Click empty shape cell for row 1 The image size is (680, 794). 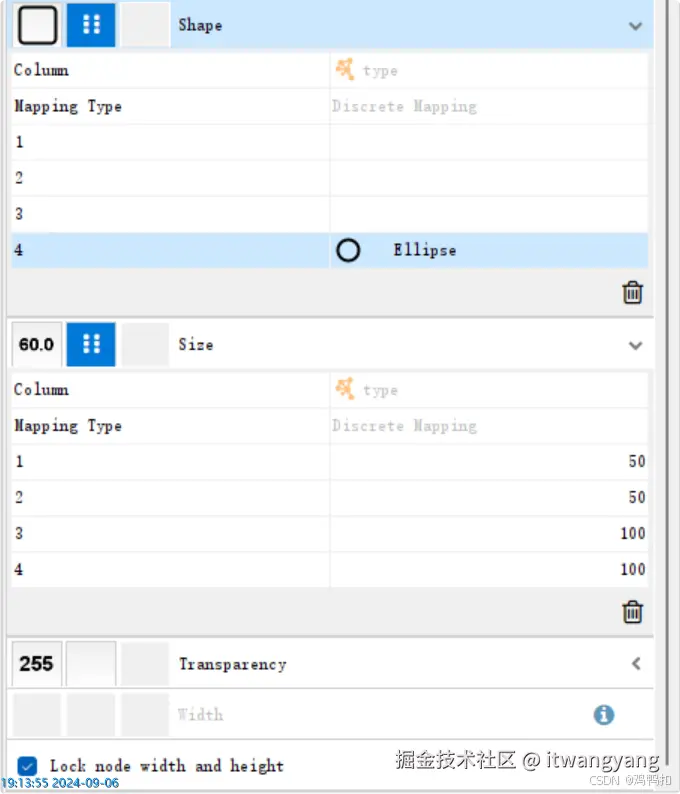[x=488, y=142]
